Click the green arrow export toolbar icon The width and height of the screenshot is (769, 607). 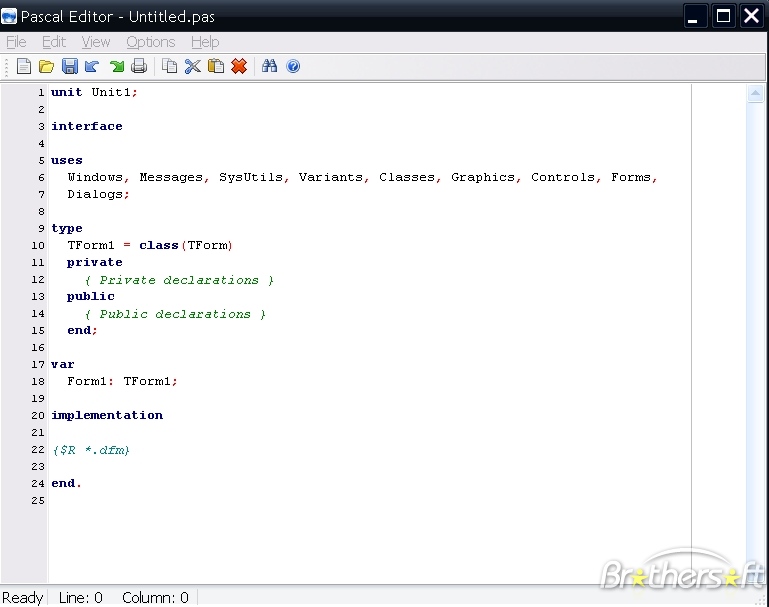pyautogui.click(x=117, y=66)
